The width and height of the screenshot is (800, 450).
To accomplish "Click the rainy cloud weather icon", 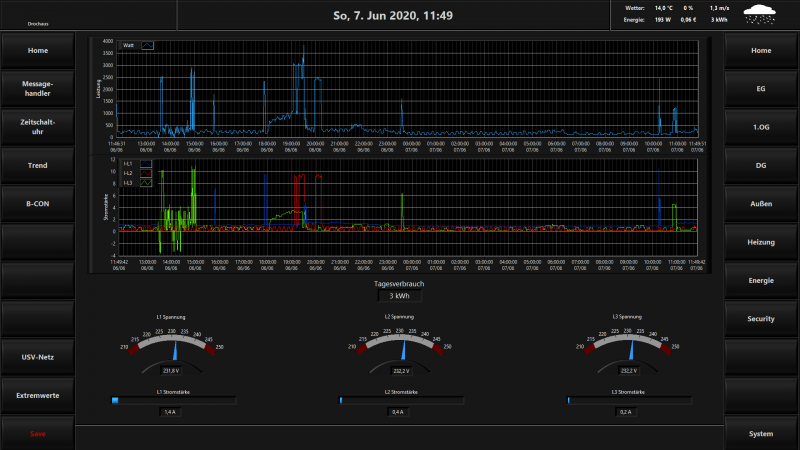I will click(760, 14).
